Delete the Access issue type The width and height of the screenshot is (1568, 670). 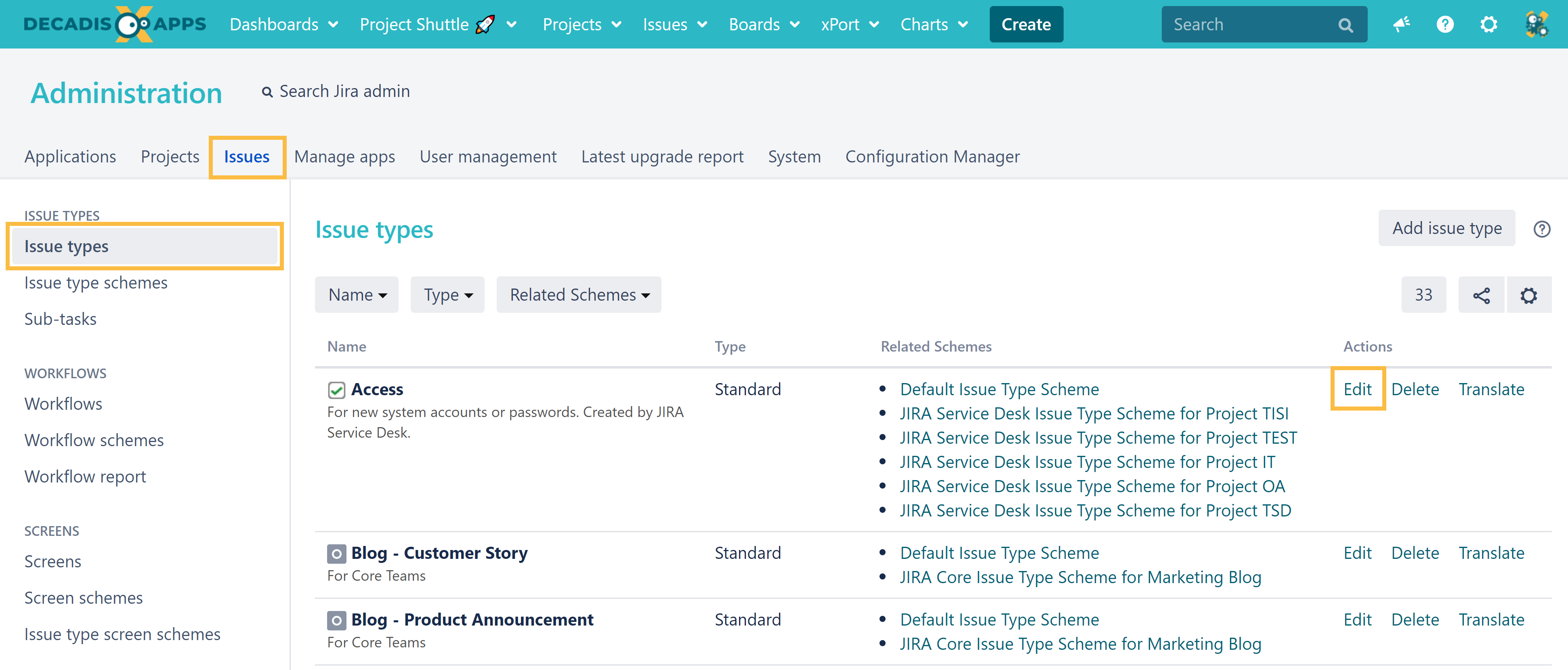pos(1415,390)
